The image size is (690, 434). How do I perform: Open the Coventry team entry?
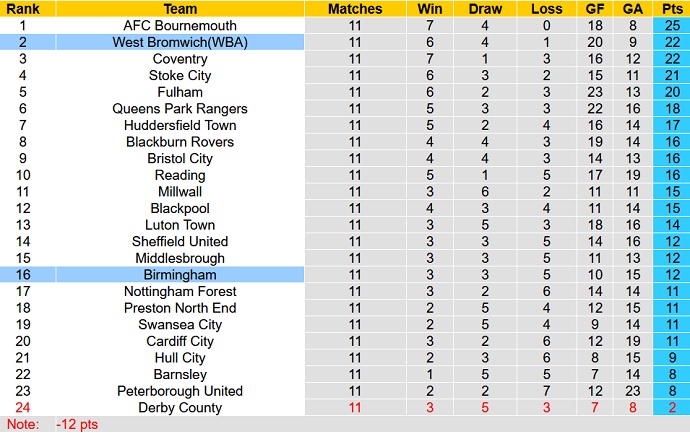(x=180, y=59)
